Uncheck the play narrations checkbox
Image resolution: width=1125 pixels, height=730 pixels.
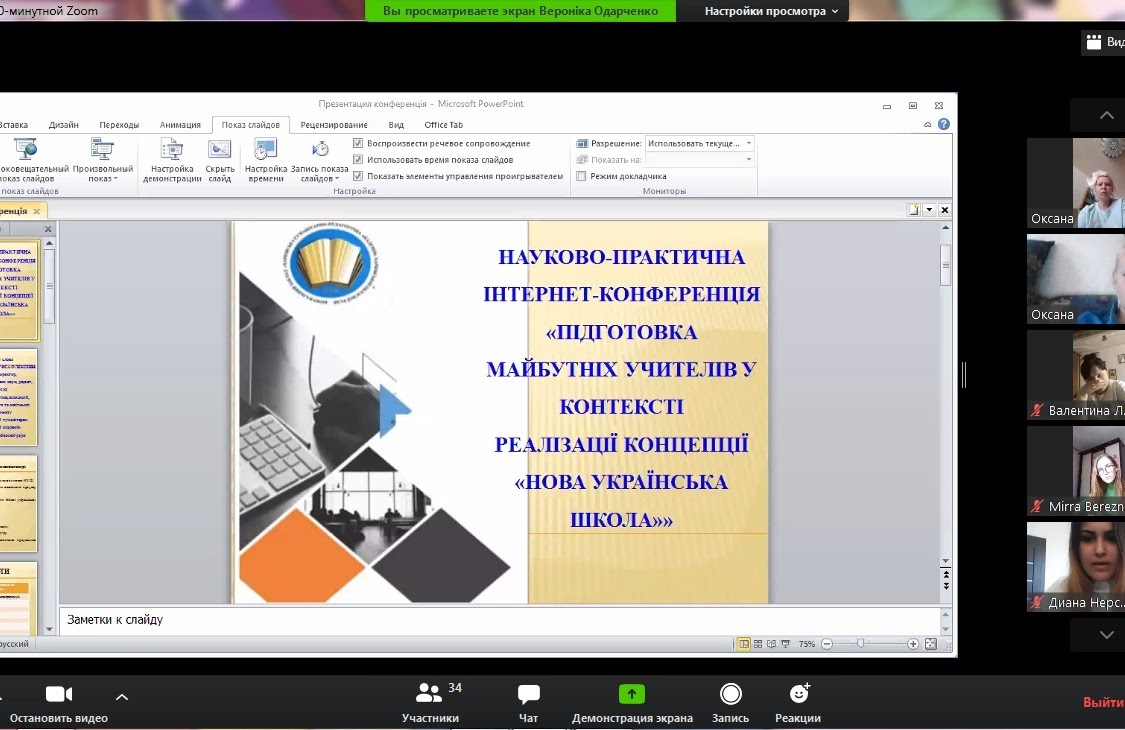(358, 144)
